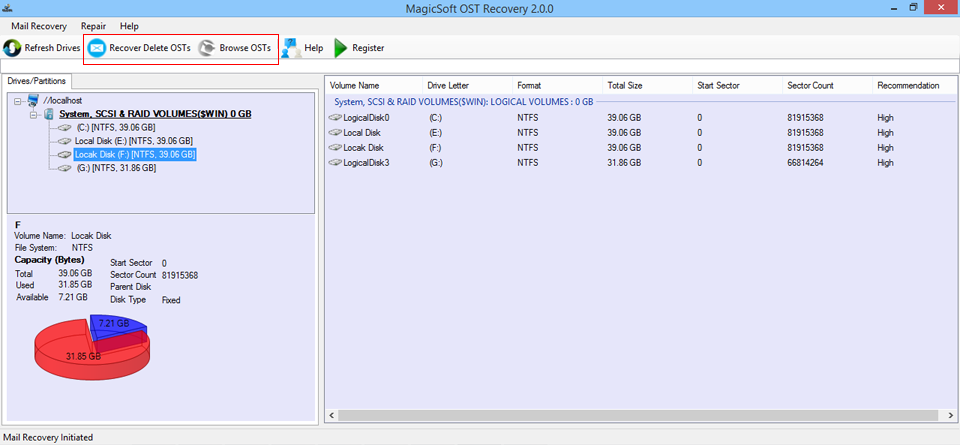960x445 pixels.
Task: Click the blank field below the toolbar
Action: coord(479,65)
